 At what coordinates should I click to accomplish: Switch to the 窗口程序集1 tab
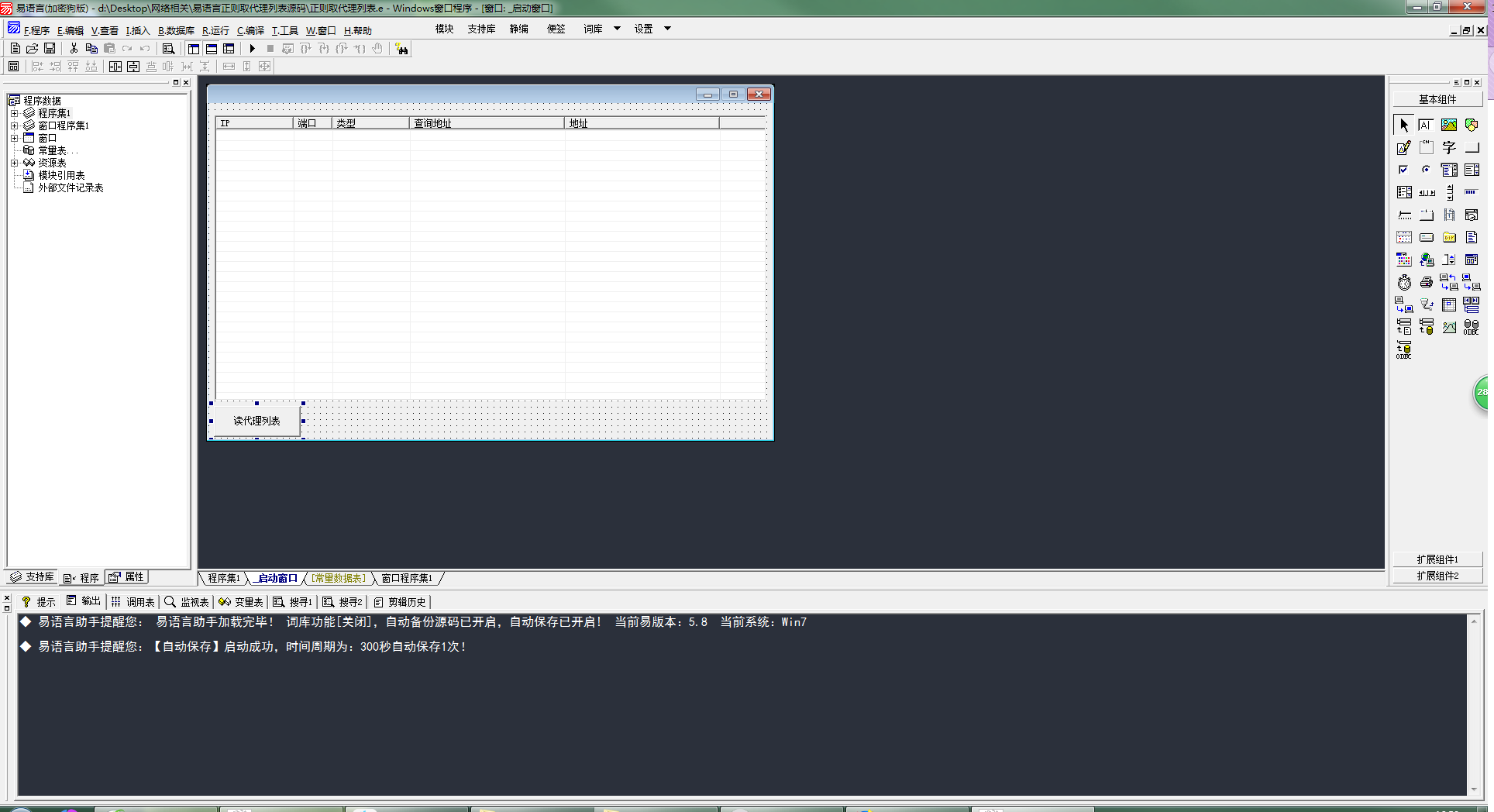pos(406,578)
